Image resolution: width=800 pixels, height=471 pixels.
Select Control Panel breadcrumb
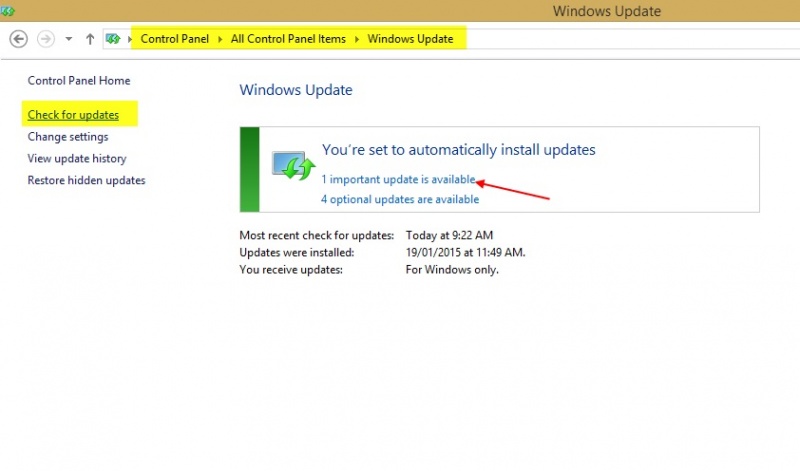174,39
